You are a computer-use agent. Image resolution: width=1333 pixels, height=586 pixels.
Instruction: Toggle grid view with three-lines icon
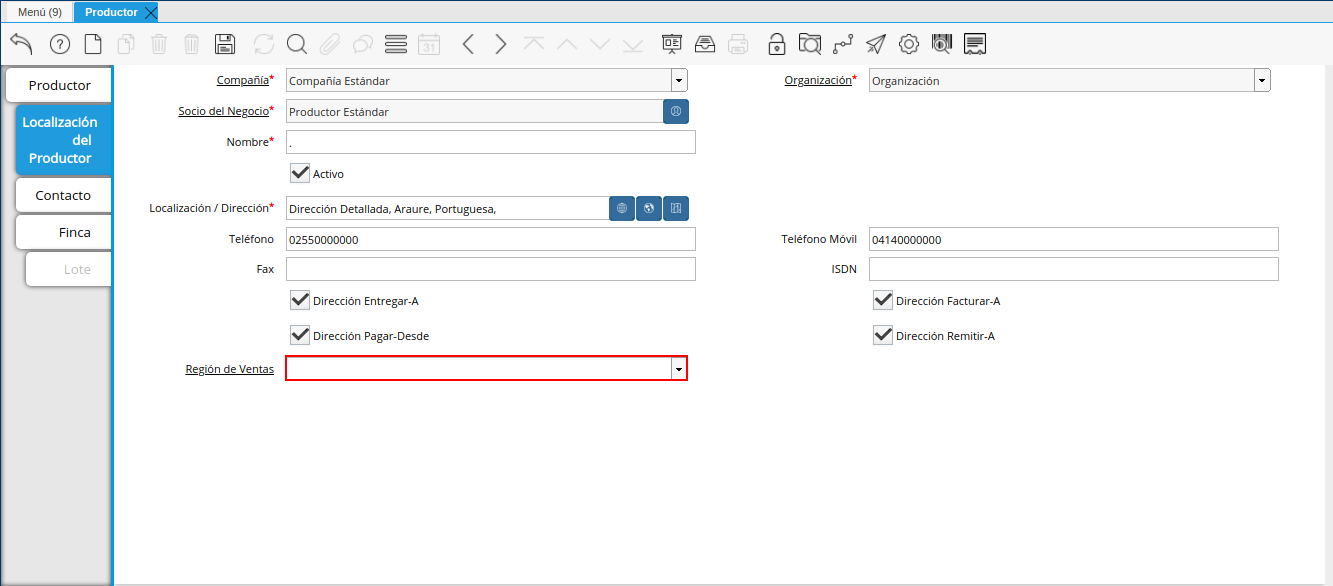(x=396, y=44)
